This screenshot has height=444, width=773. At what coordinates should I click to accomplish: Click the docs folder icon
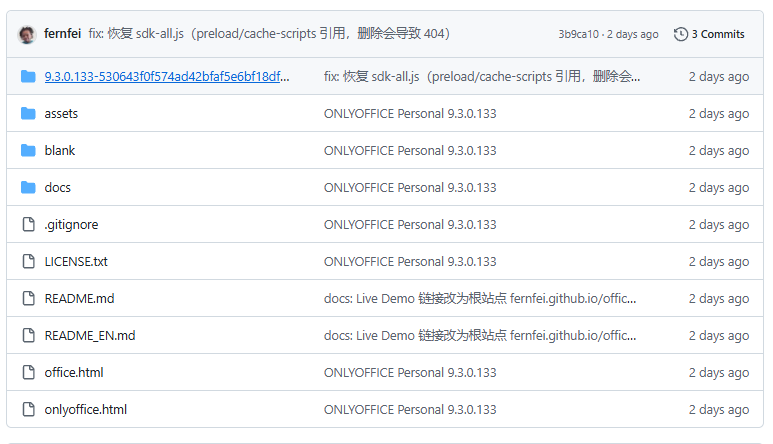pos(28,187)
